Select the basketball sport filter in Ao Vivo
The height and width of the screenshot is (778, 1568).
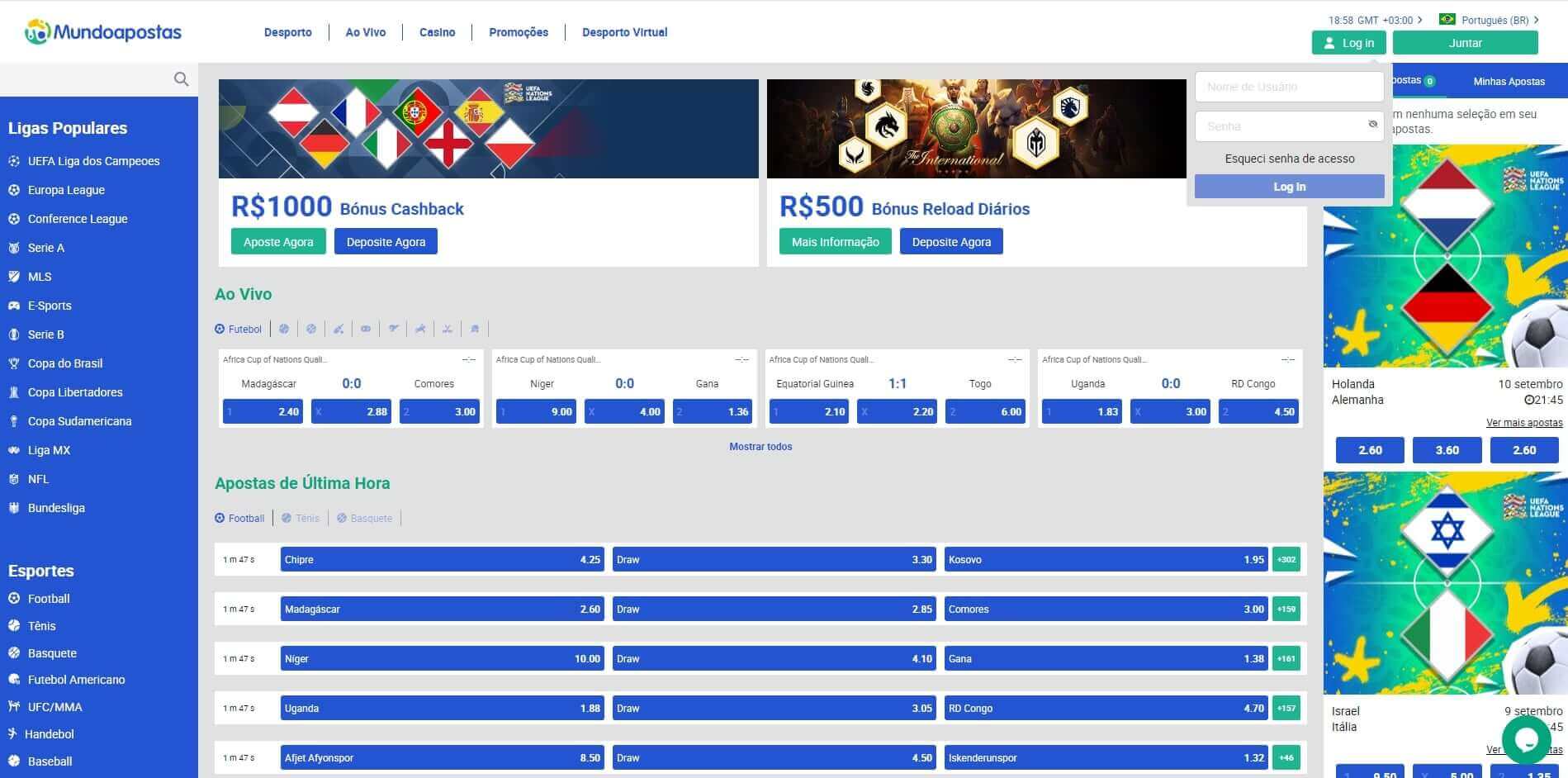tap(311, 328)
